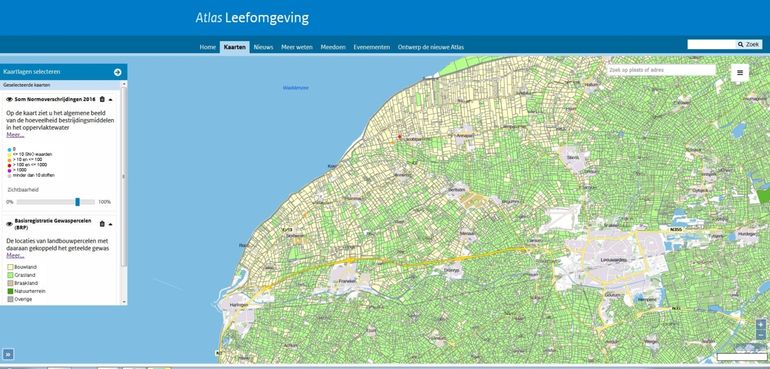Screen dimensions: 770x369
Task: Open the Kaartlagen selecteren arrow icon
Action: coord(117,72)
